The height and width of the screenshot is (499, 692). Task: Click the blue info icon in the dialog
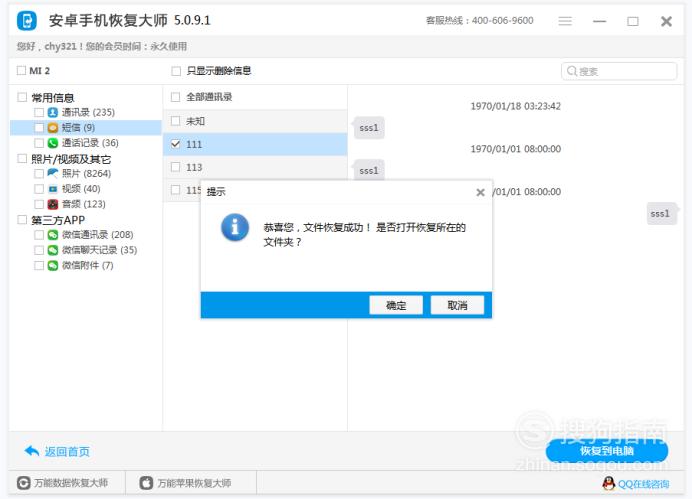[x=235, y=227]
